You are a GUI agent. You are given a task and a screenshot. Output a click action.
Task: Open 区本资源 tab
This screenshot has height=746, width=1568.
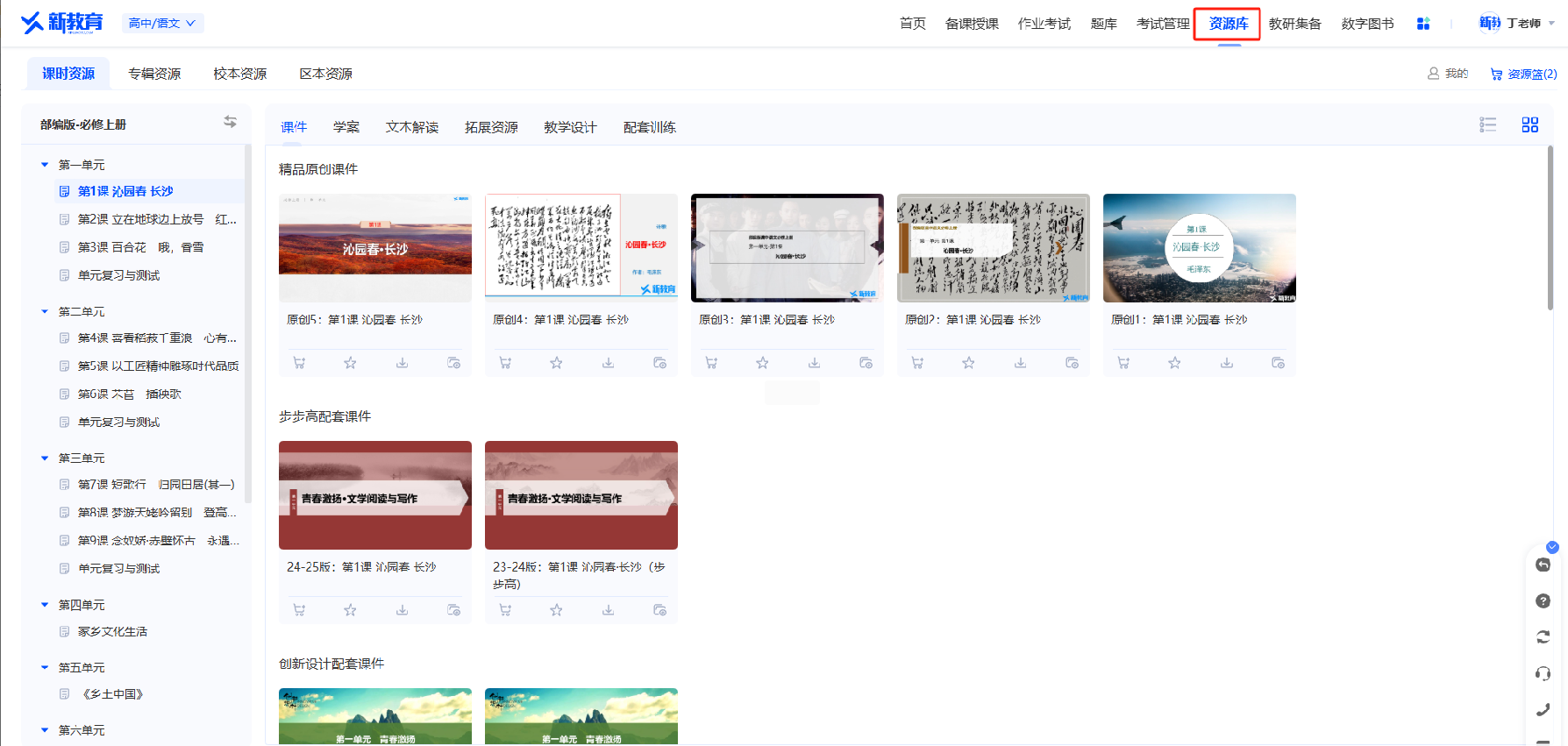point(325,74)
